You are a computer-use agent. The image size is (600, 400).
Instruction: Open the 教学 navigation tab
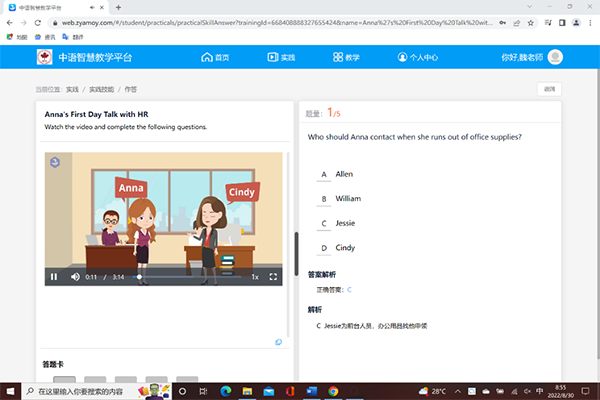[345, 57]
